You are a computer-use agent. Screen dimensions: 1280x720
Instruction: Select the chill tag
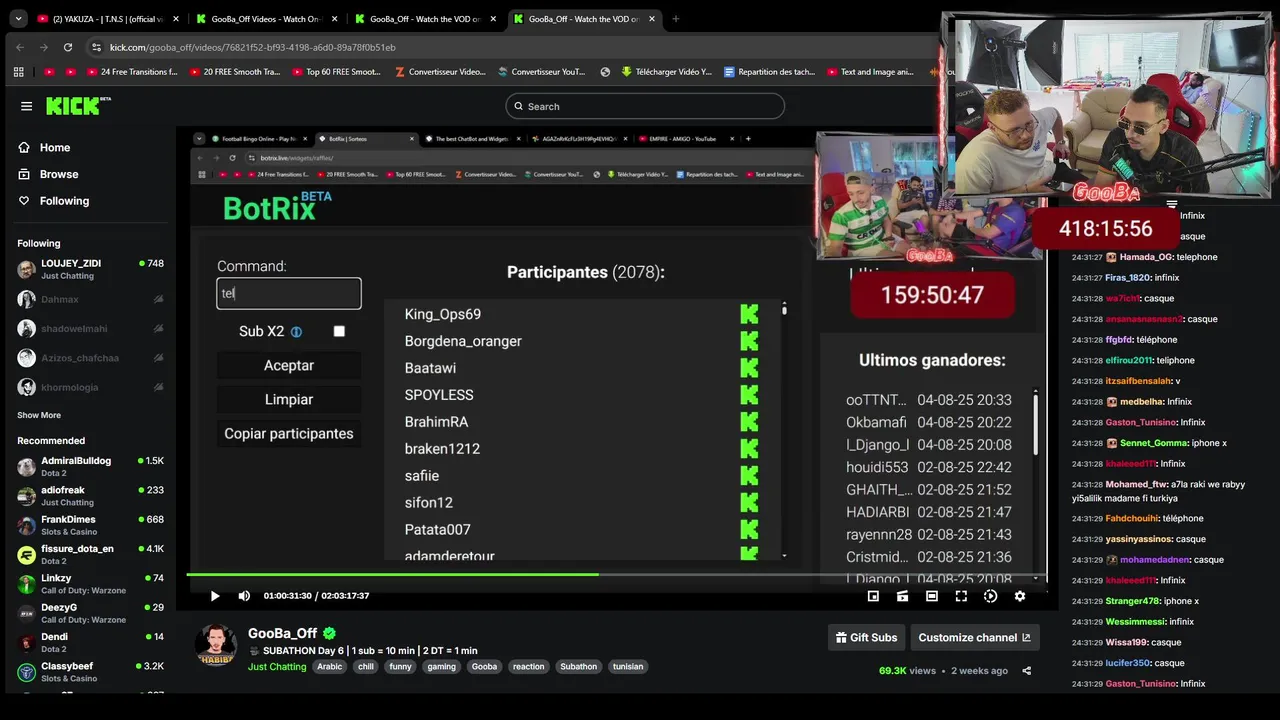pos(366,667)
